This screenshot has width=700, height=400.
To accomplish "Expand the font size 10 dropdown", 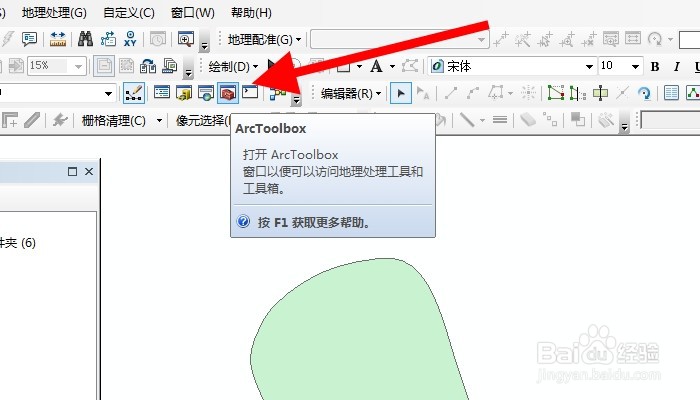I will click(x=635, y=67).
